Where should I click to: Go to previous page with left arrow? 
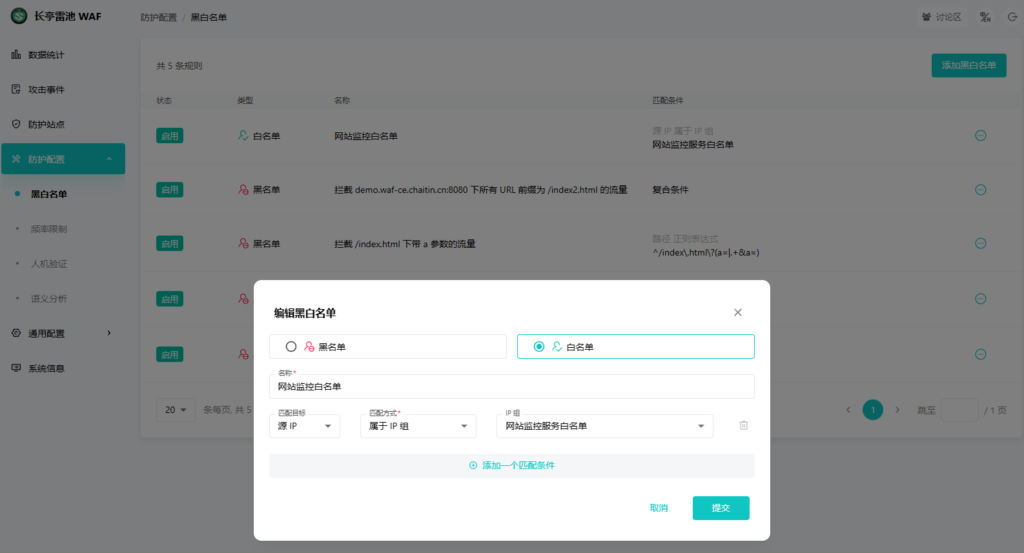pyautogui.click(x=848, y=410)
